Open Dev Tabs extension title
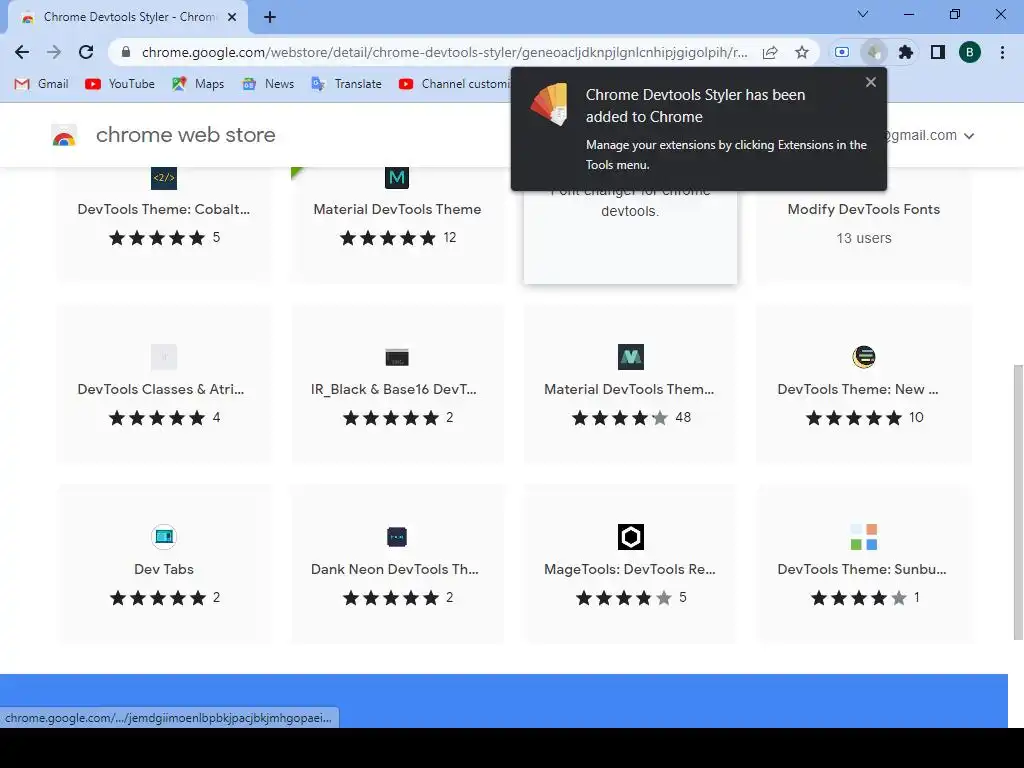1024x768 pixels. click(x=164, y=569)
